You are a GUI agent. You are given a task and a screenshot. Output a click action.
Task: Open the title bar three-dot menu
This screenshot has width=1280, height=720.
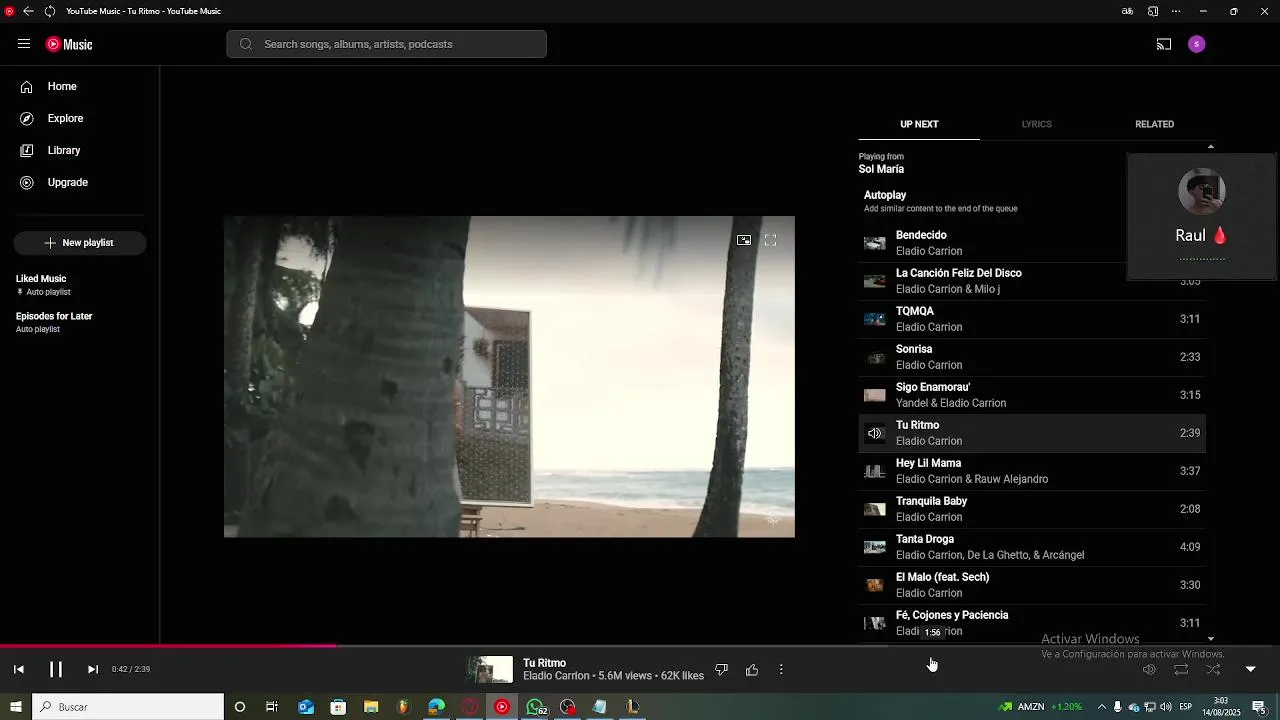click(1176, 11)
